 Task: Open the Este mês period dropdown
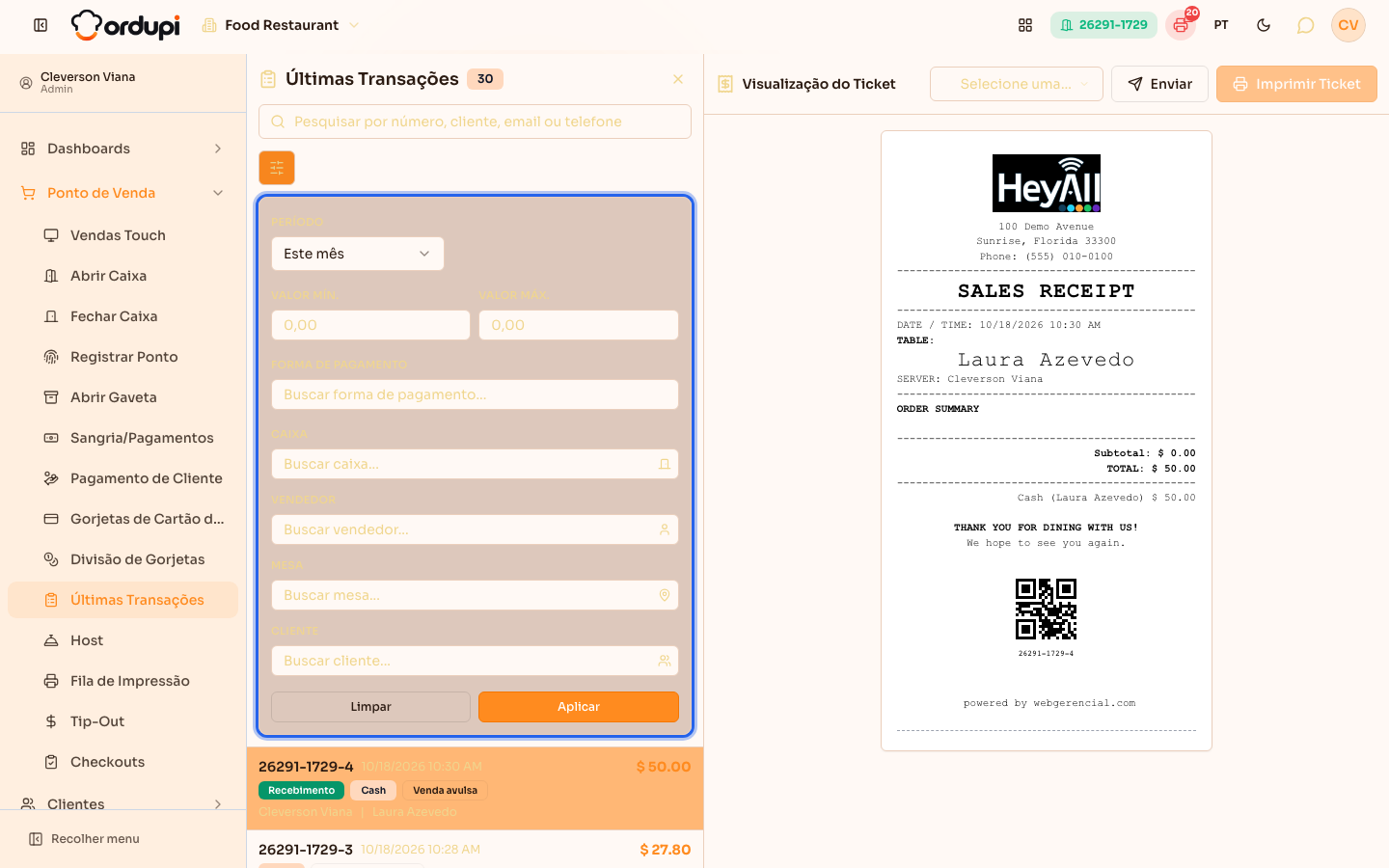pos(357,254)
